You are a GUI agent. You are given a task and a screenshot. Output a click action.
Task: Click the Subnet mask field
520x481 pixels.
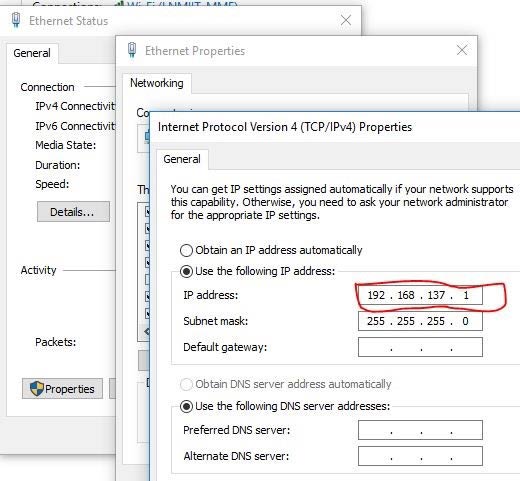(x=420, y=321)
